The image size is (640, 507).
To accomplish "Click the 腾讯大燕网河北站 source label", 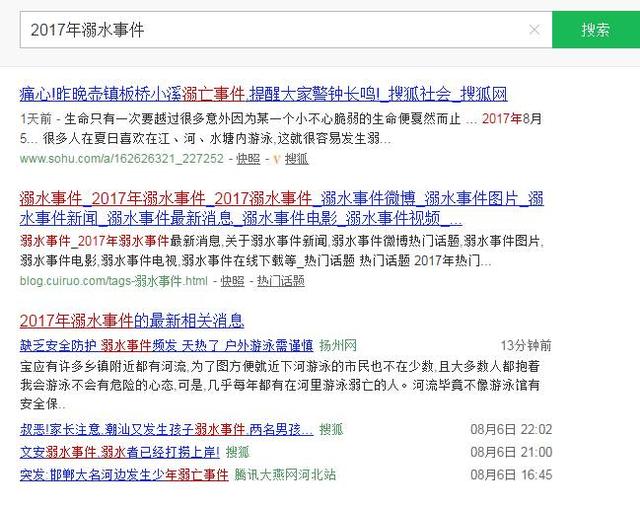I will coord(285,474).
